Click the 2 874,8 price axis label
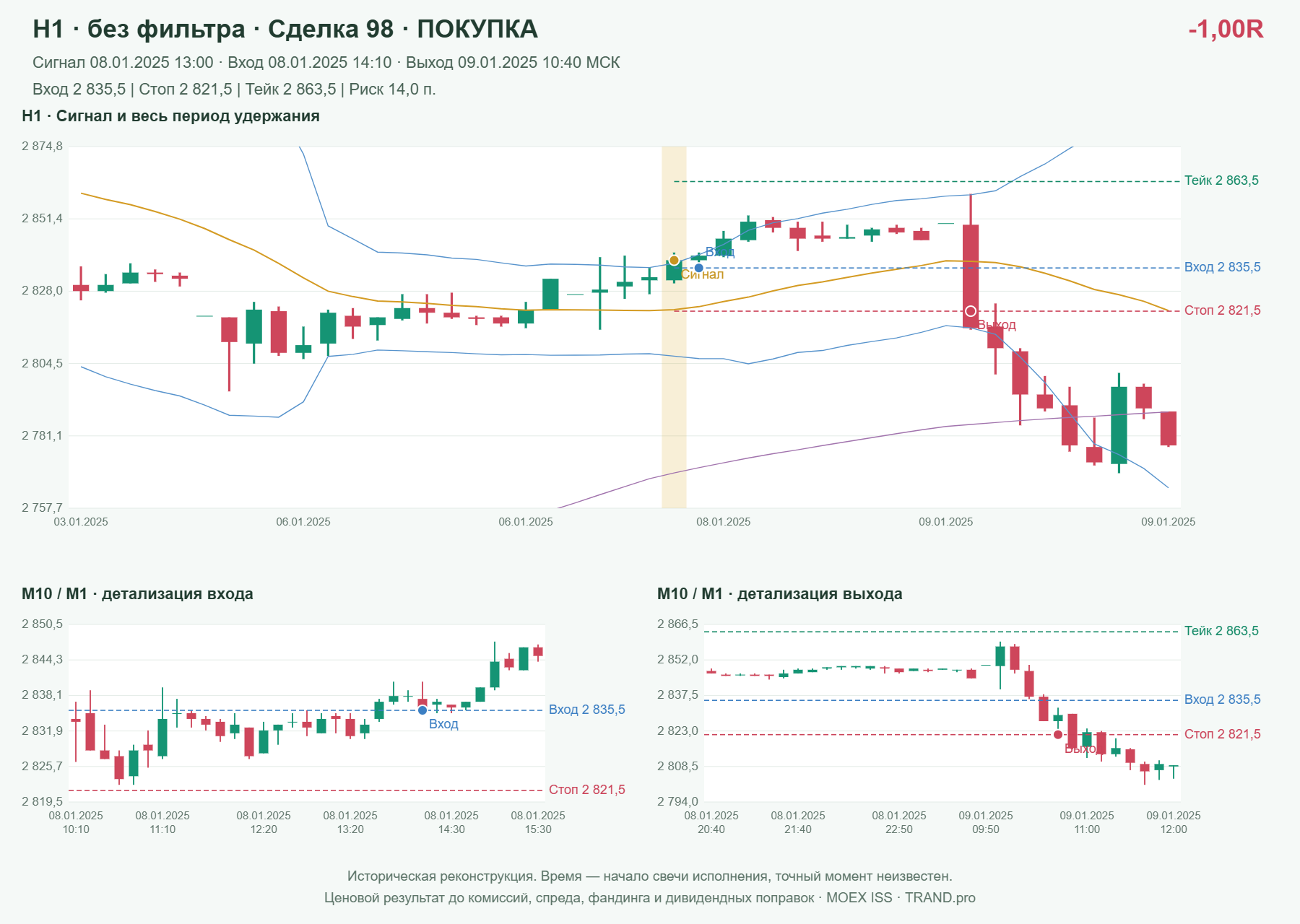 click(x=42, y=147)
